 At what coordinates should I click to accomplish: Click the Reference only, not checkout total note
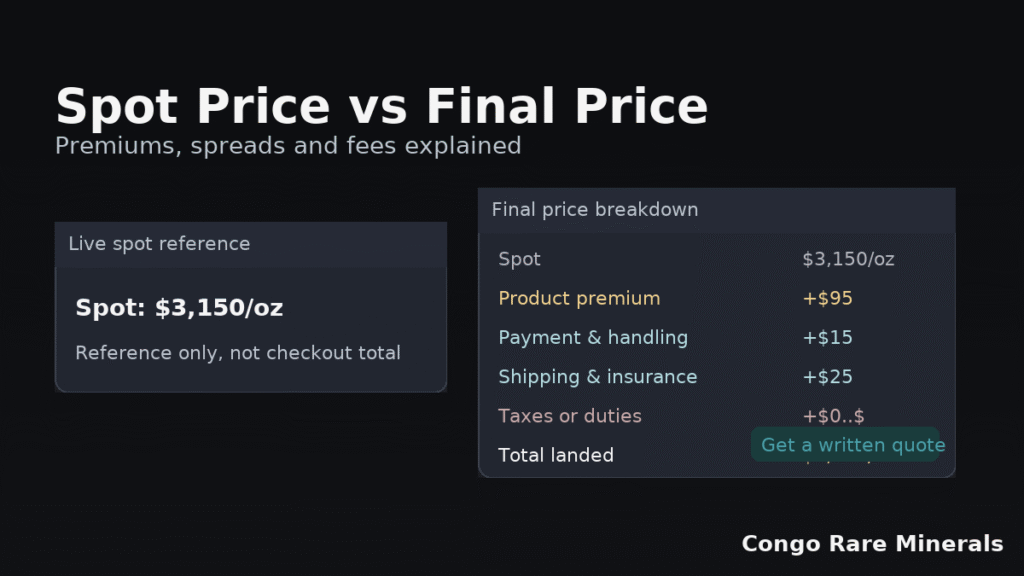pos(238,353)
